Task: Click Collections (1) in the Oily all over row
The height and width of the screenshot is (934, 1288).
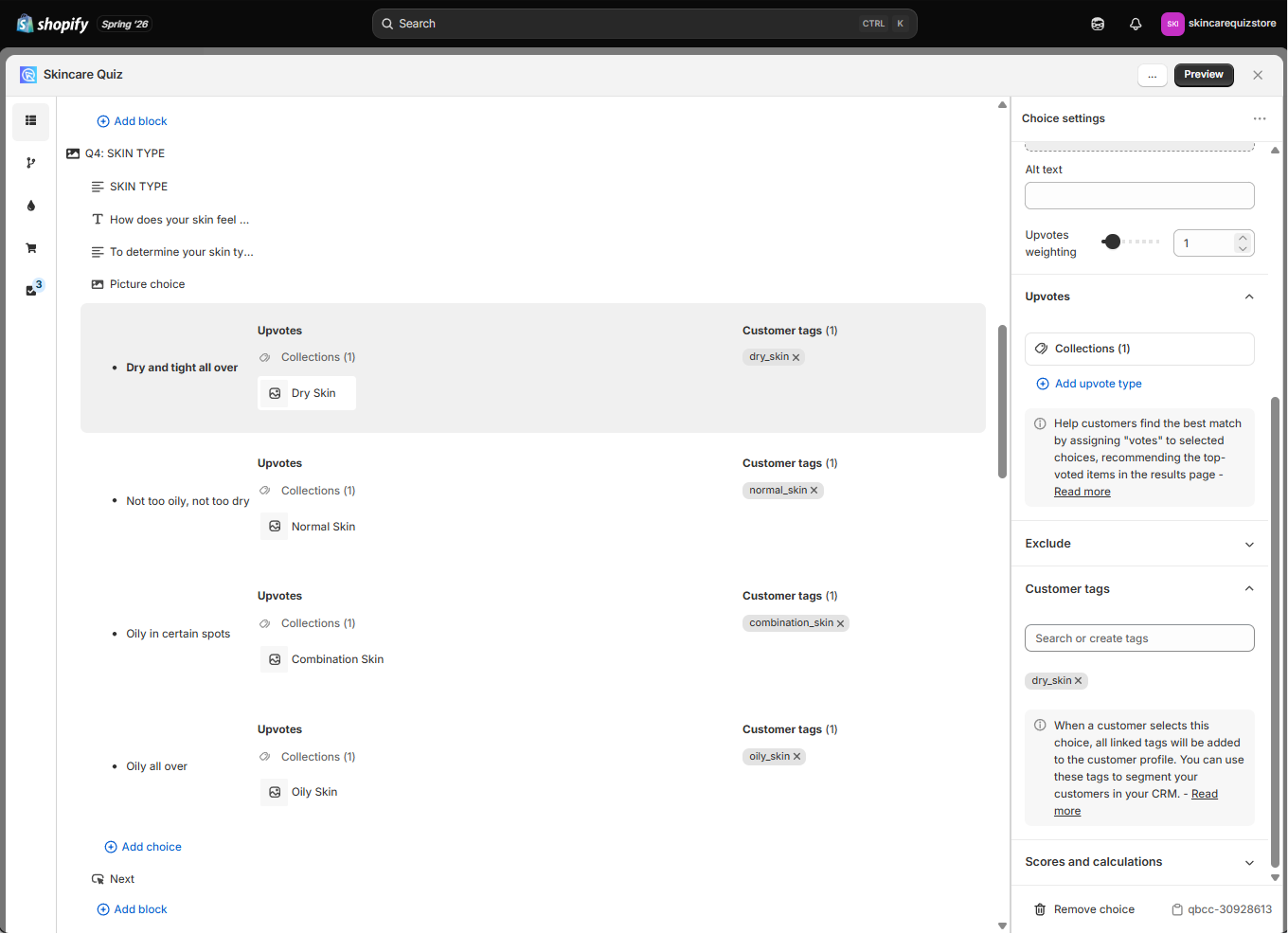Action: coord(308,757)
